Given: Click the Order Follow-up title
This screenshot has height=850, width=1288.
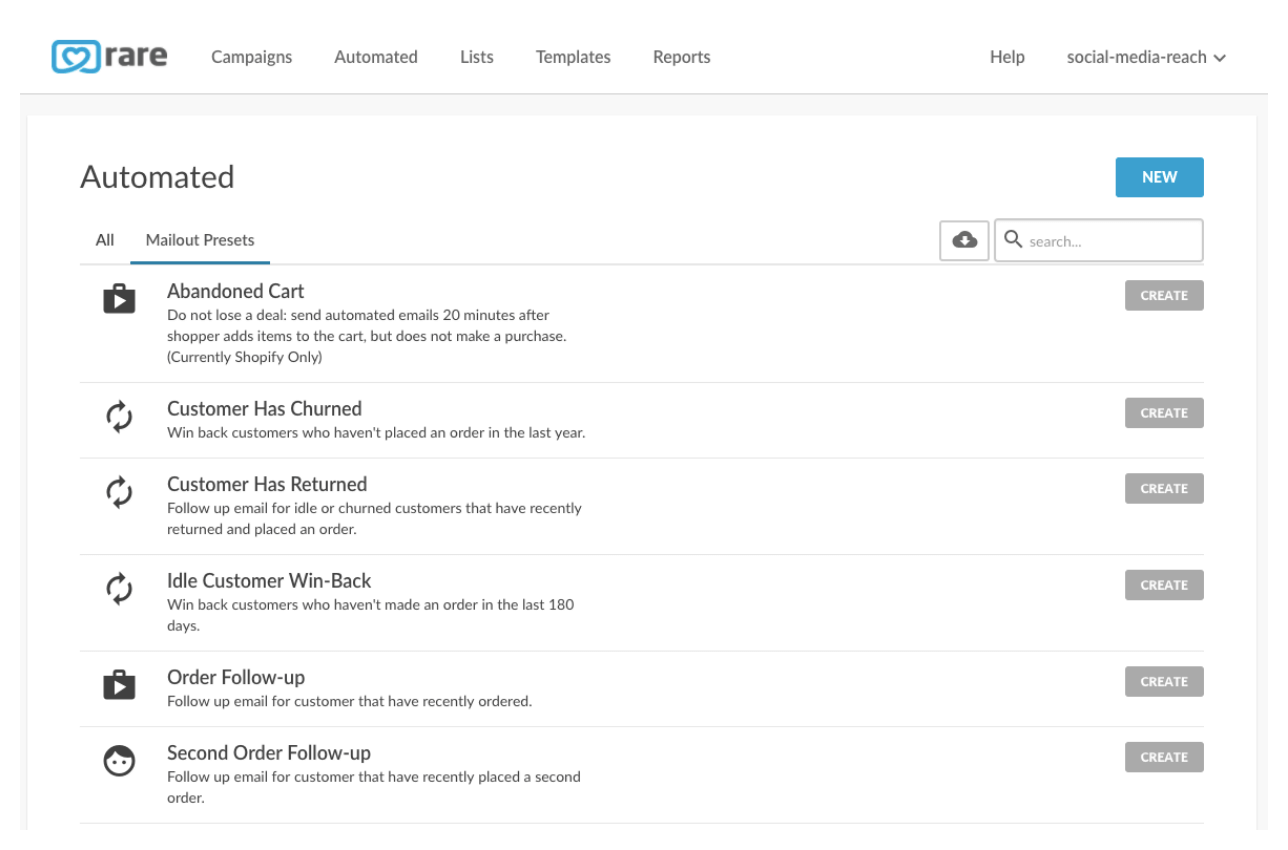Looking at the screenshot, I should [236, 677].
